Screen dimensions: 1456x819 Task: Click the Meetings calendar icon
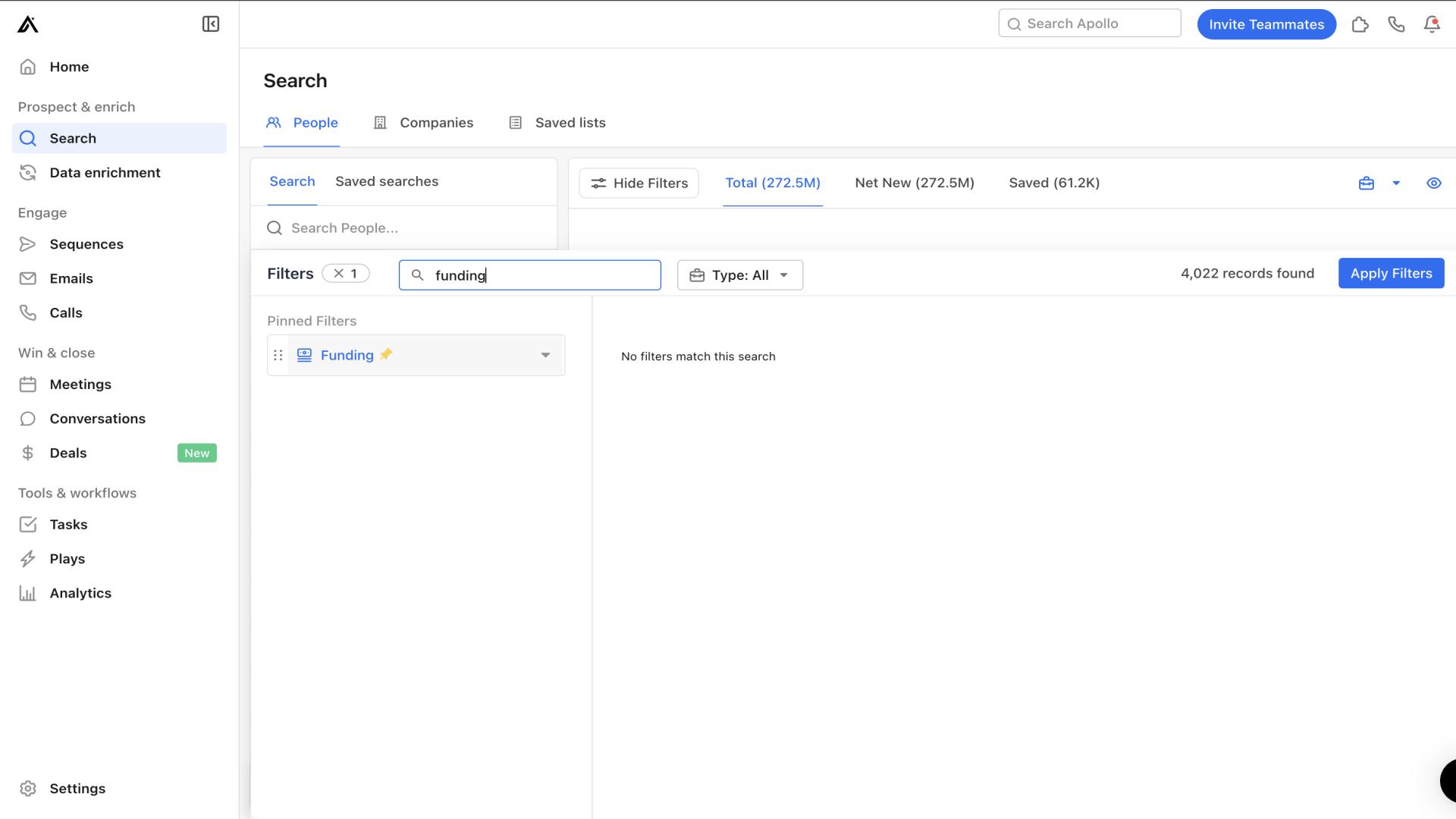(28, 384)
